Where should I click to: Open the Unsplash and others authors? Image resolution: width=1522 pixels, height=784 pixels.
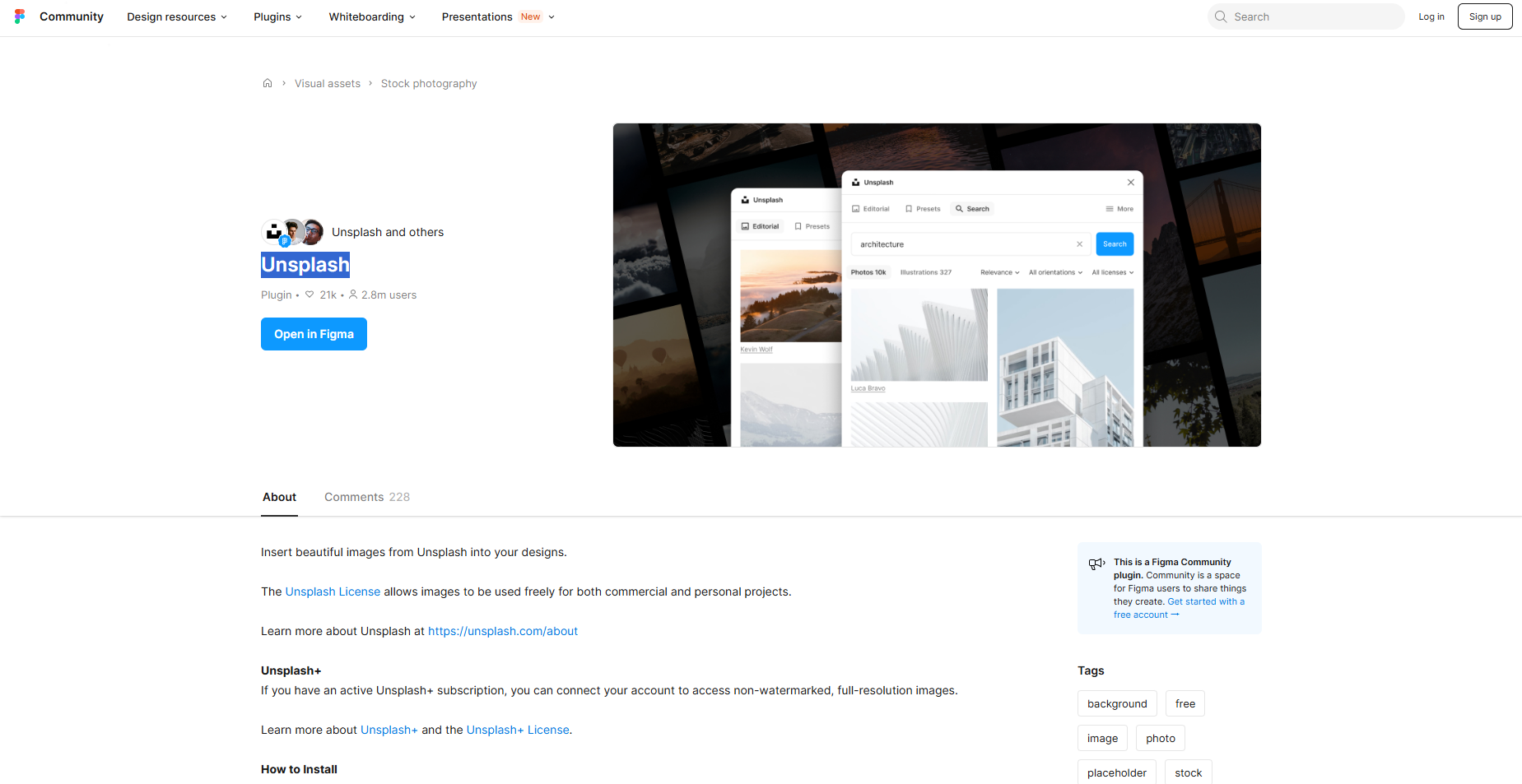point(388,232)
